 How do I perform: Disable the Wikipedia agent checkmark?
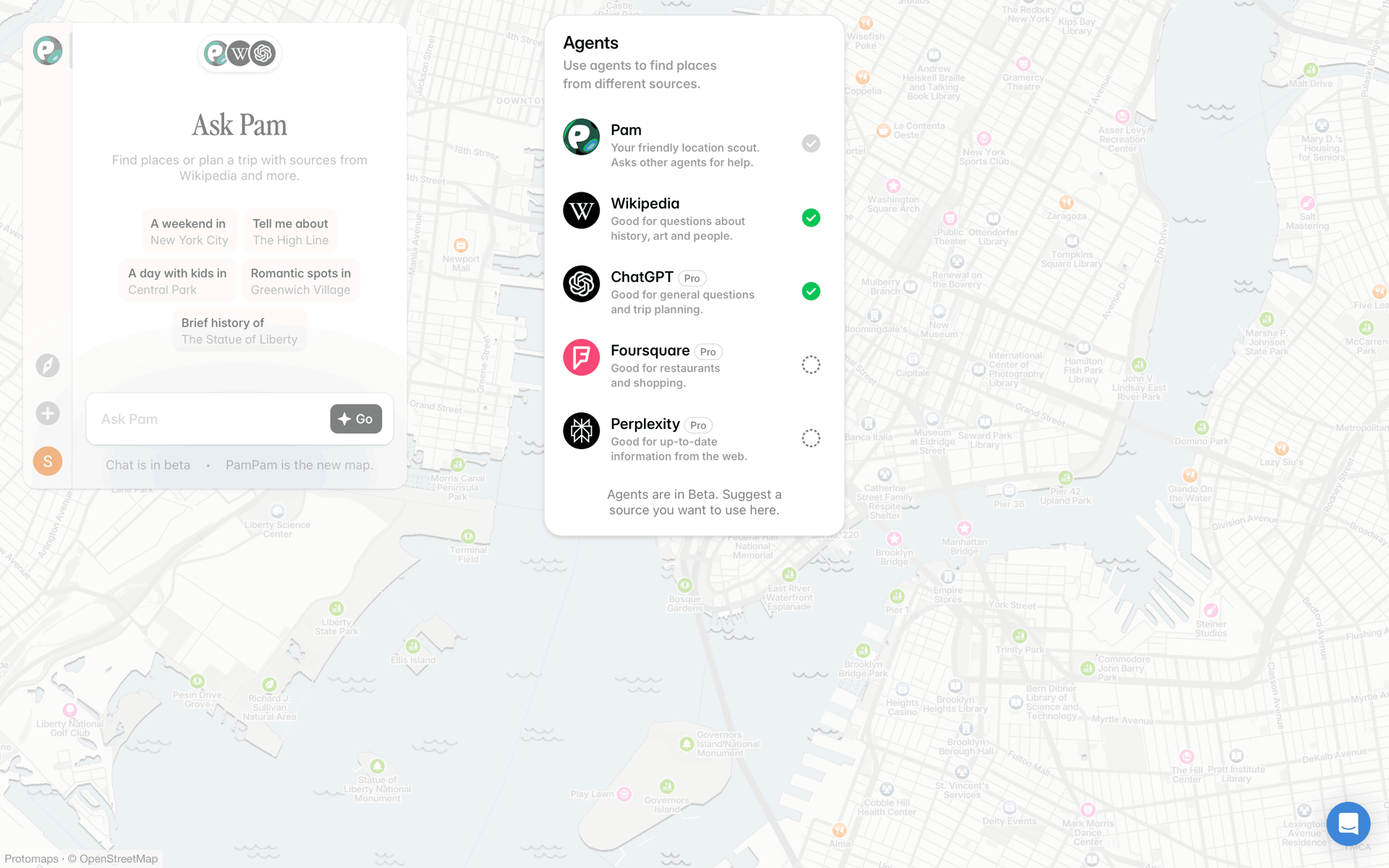pos(811,218)
